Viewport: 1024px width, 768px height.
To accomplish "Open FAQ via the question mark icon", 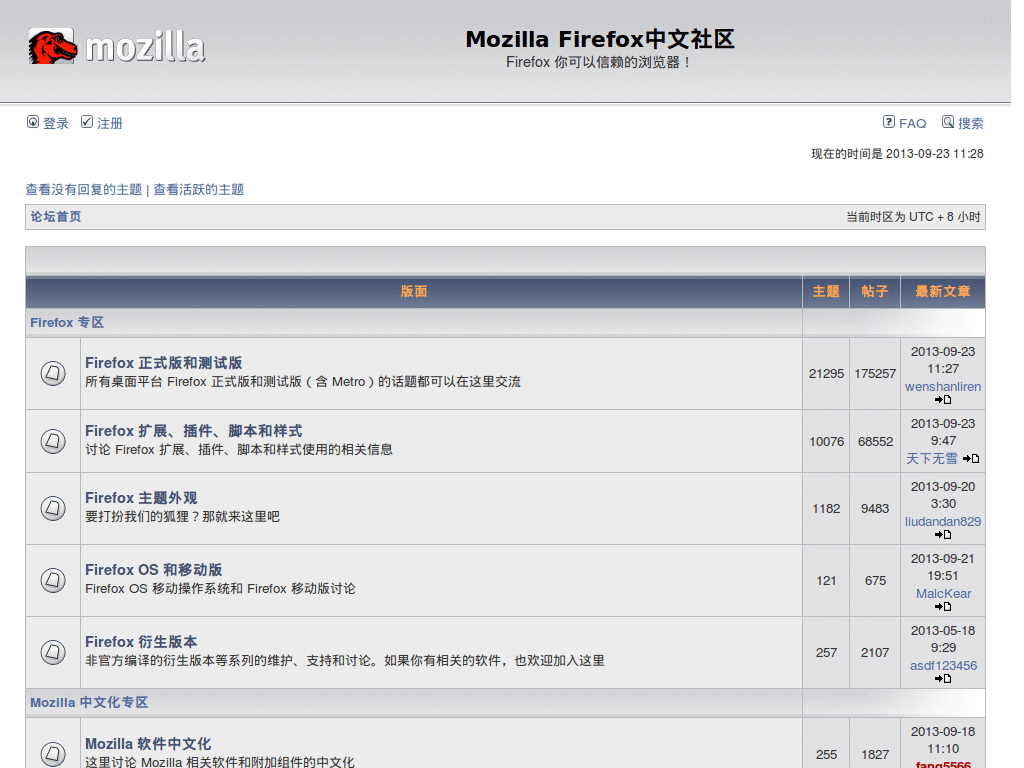I will tap(888, 121).
